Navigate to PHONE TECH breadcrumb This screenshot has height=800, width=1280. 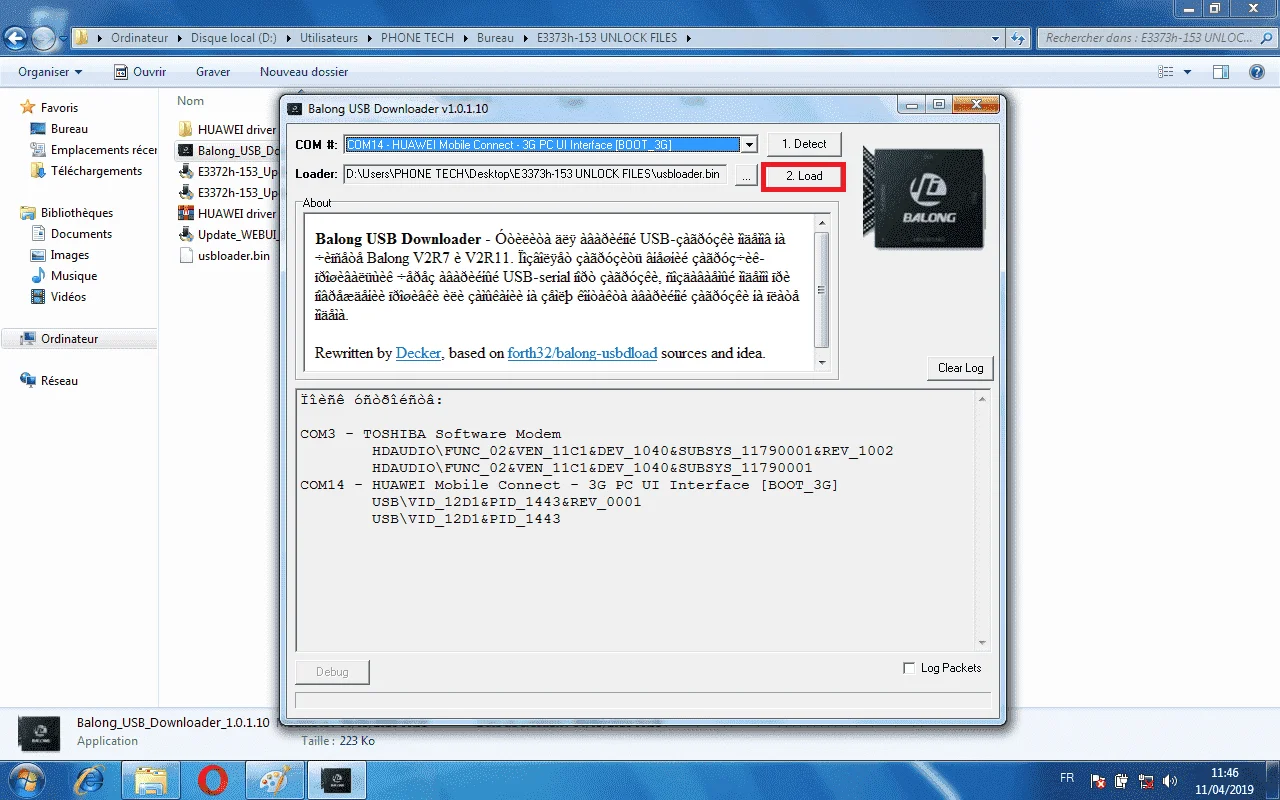tap(417, 38)
